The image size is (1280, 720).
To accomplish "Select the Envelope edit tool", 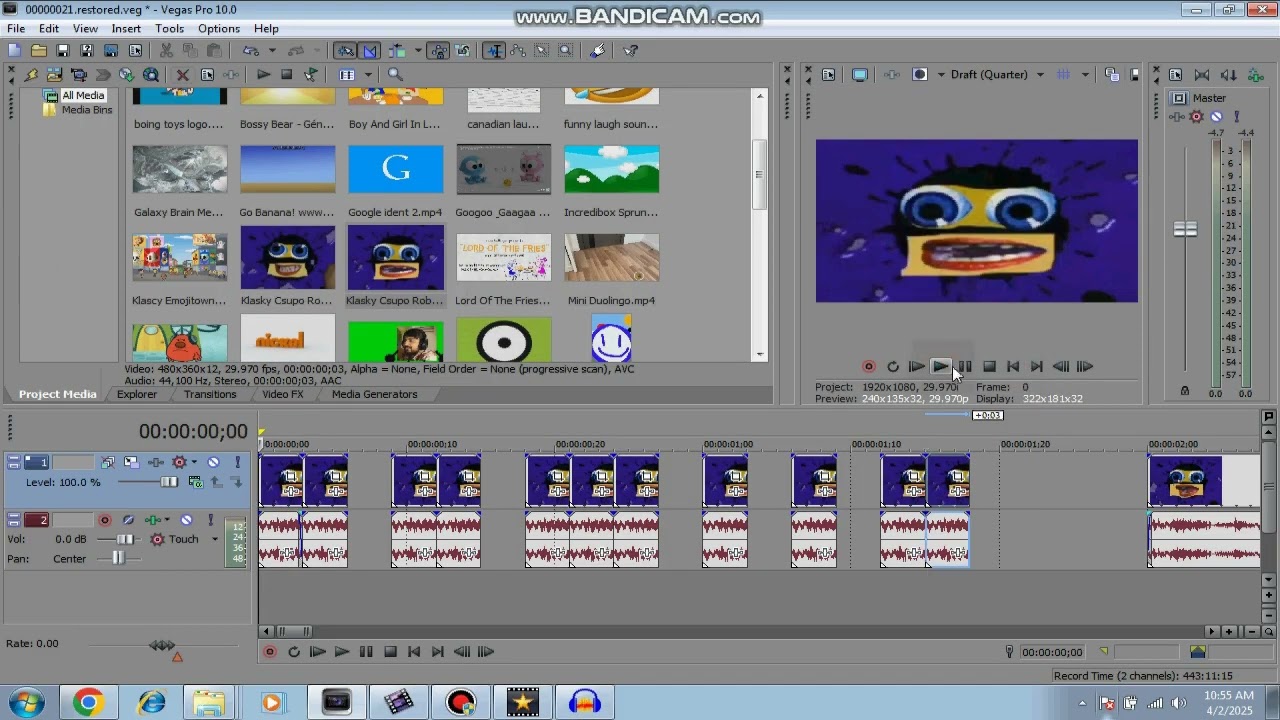I will (x=518, y=50).
